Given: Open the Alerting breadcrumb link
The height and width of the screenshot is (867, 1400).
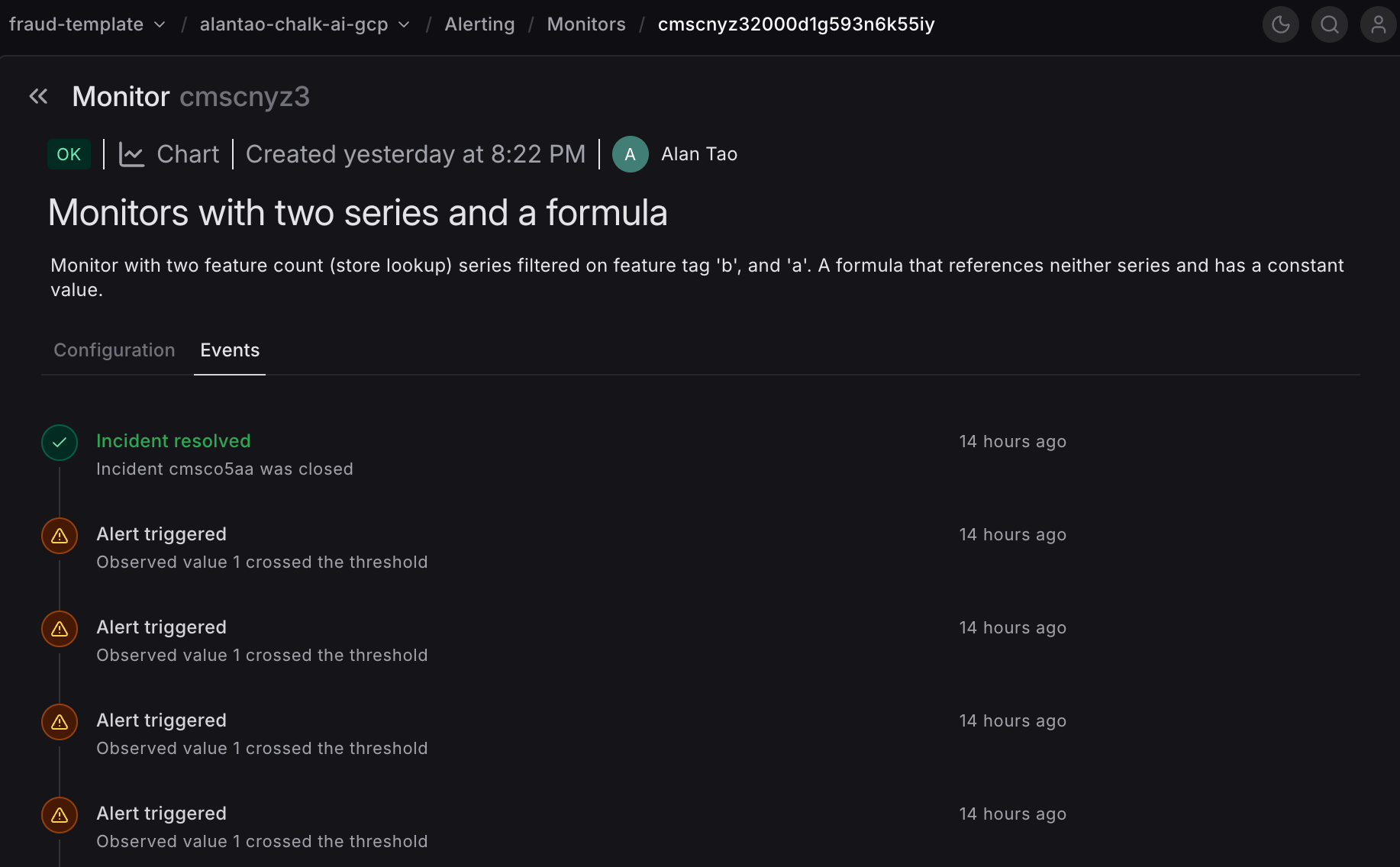Looking at the screenshot, I should [x=479, y=24].
